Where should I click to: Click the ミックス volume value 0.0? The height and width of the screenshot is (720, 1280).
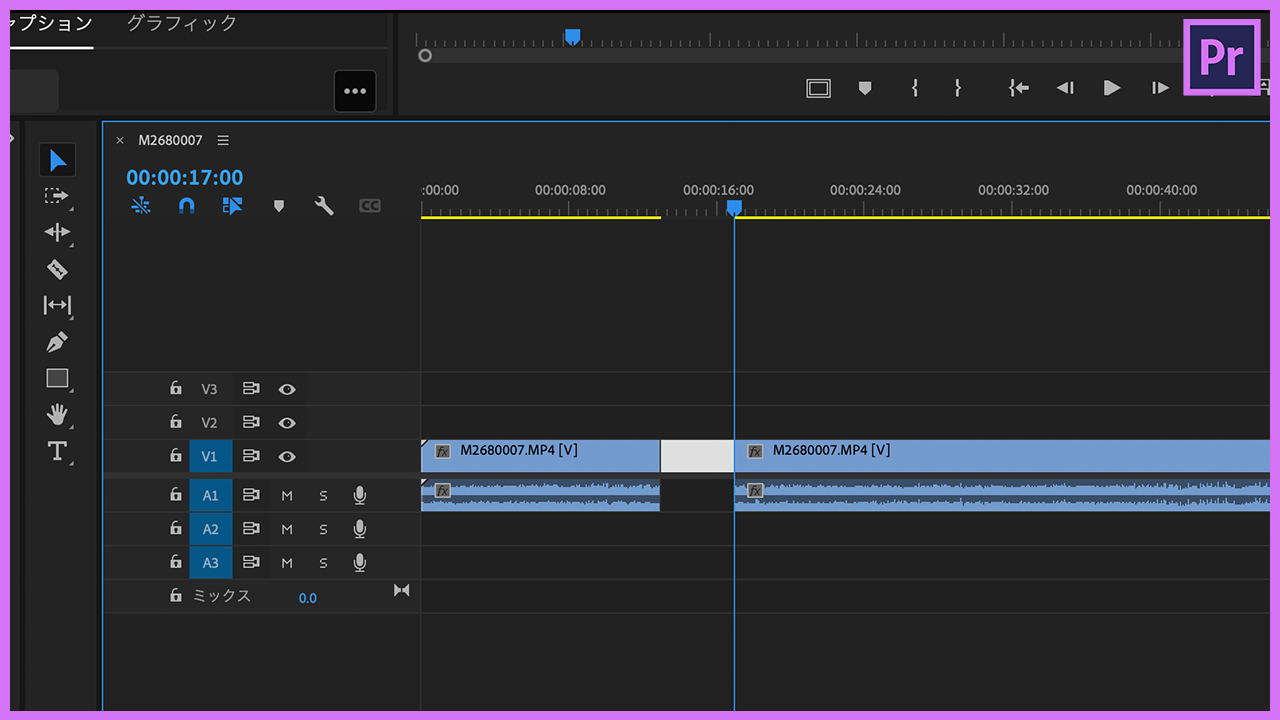tap(308, 598)
